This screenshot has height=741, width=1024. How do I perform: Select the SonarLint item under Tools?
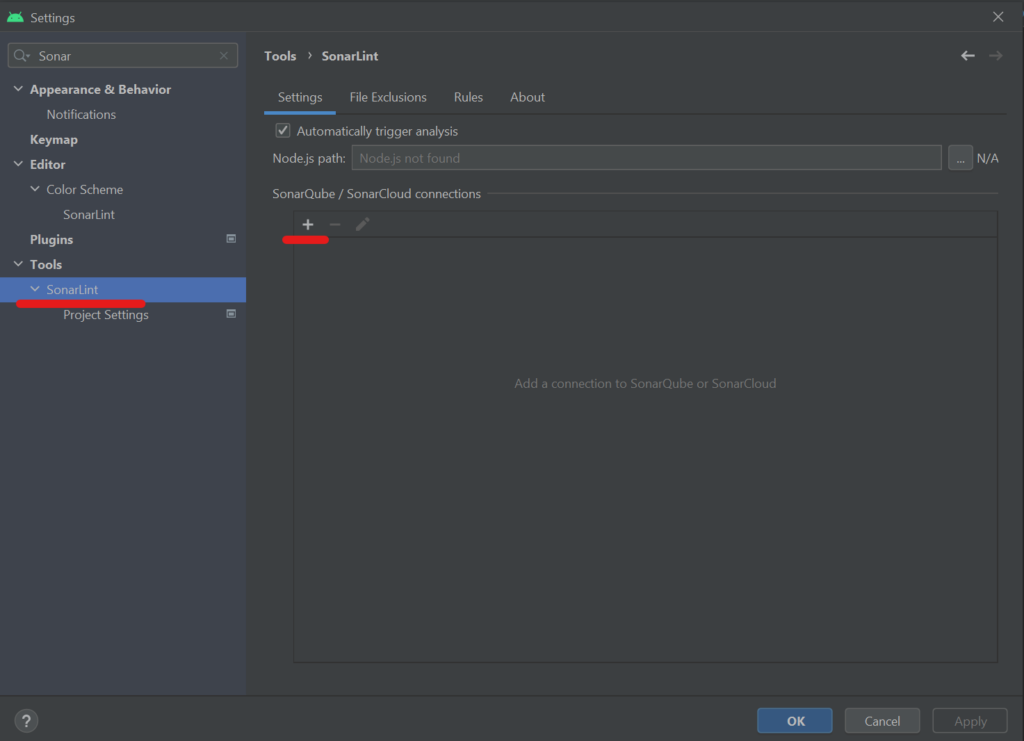point(123,289)
